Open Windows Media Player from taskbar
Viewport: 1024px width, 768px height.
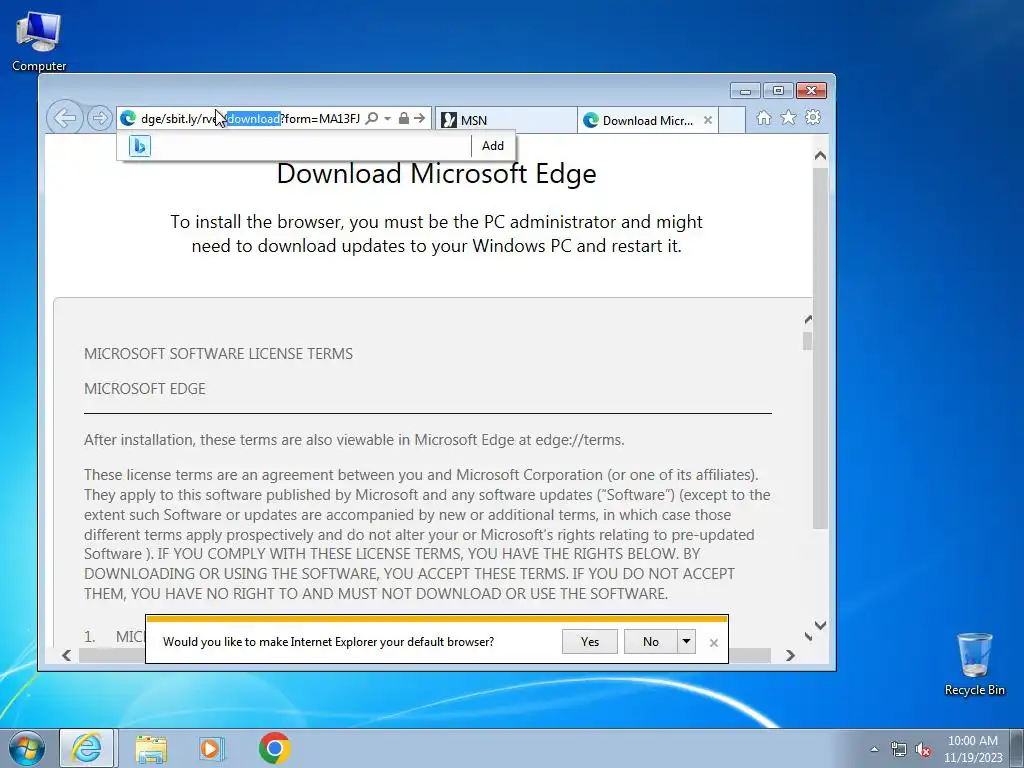click(212, 748)
